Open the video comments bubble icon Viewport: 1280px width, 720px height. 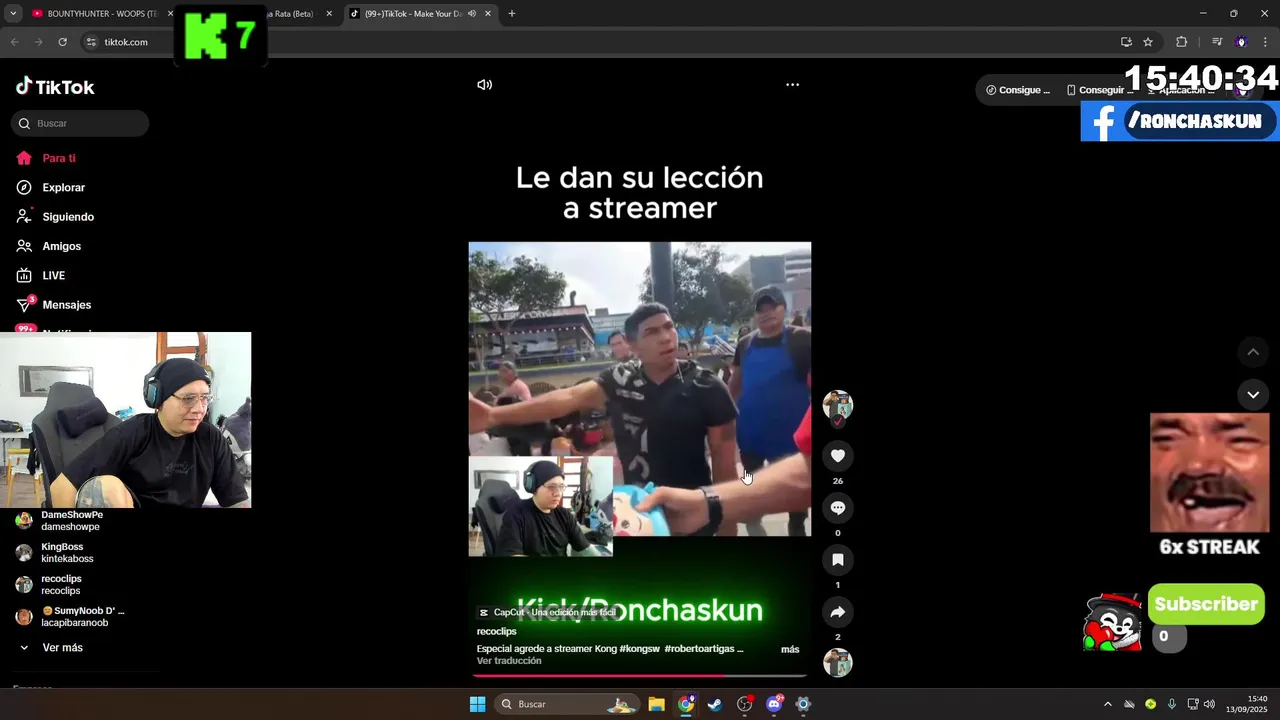(x=838, y=508)
